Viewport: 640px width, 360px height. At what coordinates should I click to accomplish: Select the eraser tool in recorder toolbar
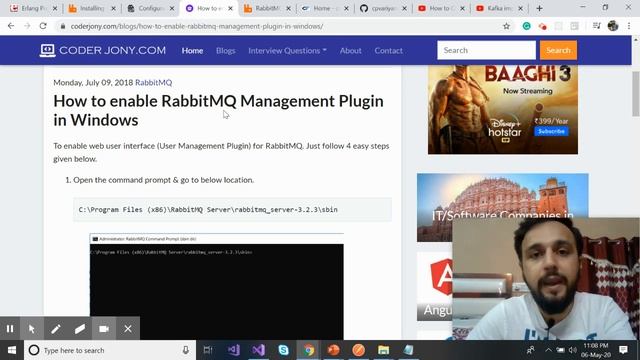[80, 329]
